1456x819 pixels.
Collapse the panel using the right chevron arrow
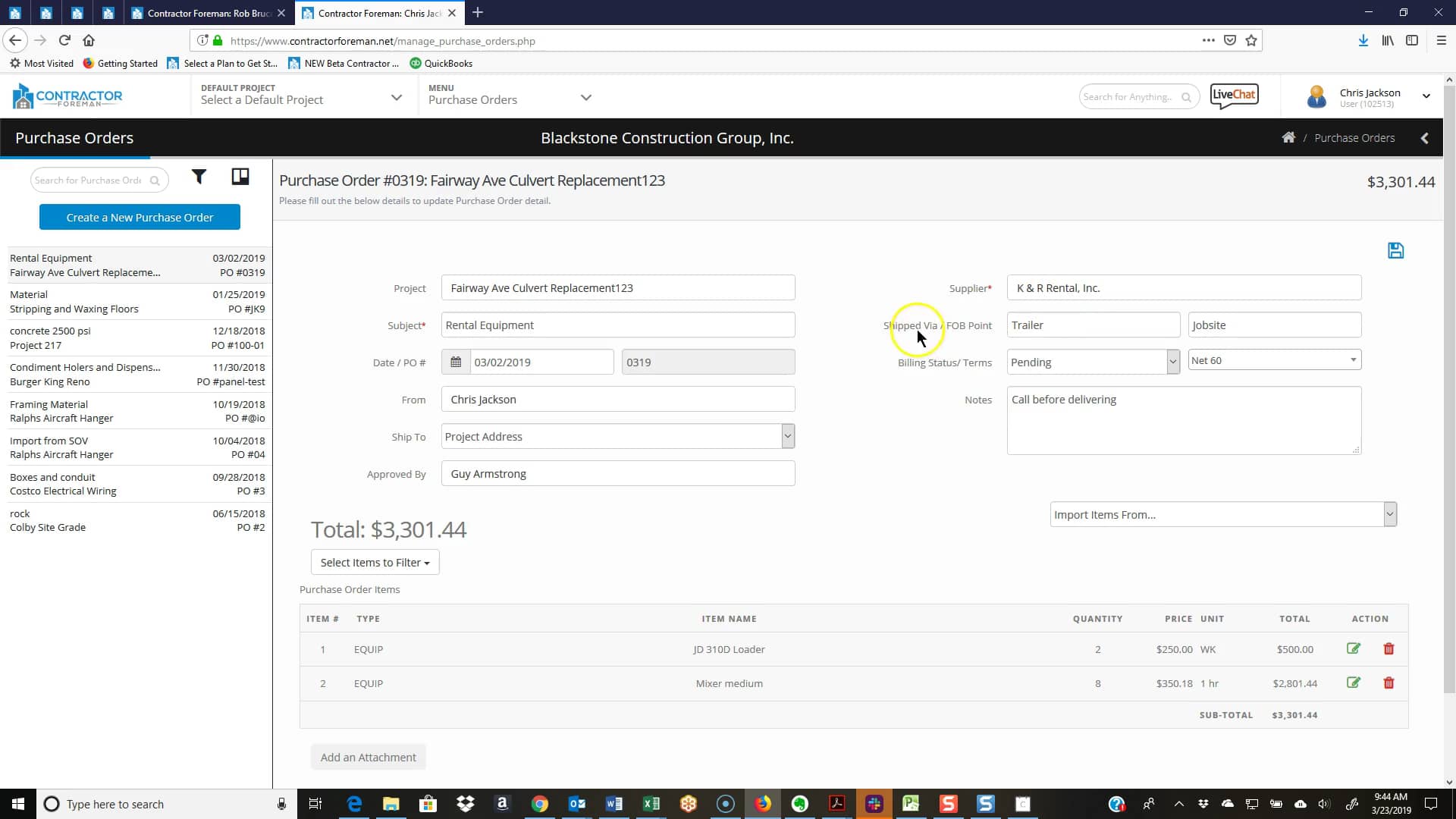1425,137
